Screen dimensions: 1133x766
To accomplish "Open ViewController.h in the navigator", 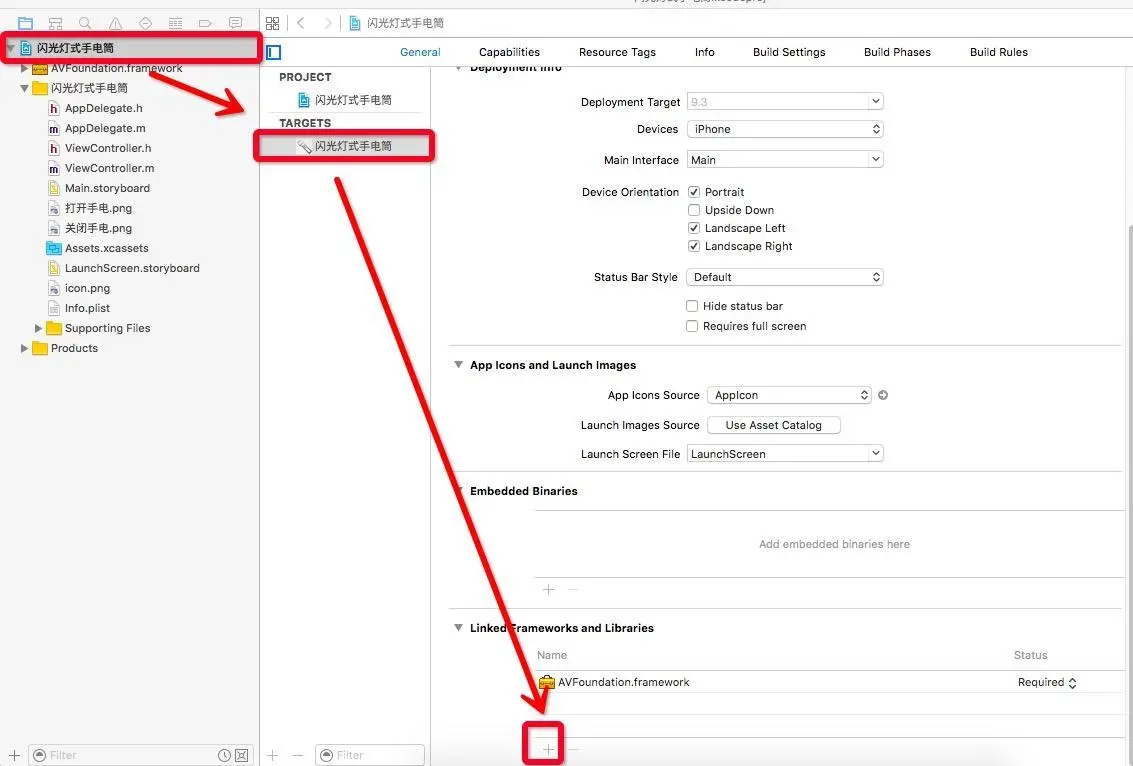I will [108, 148].
